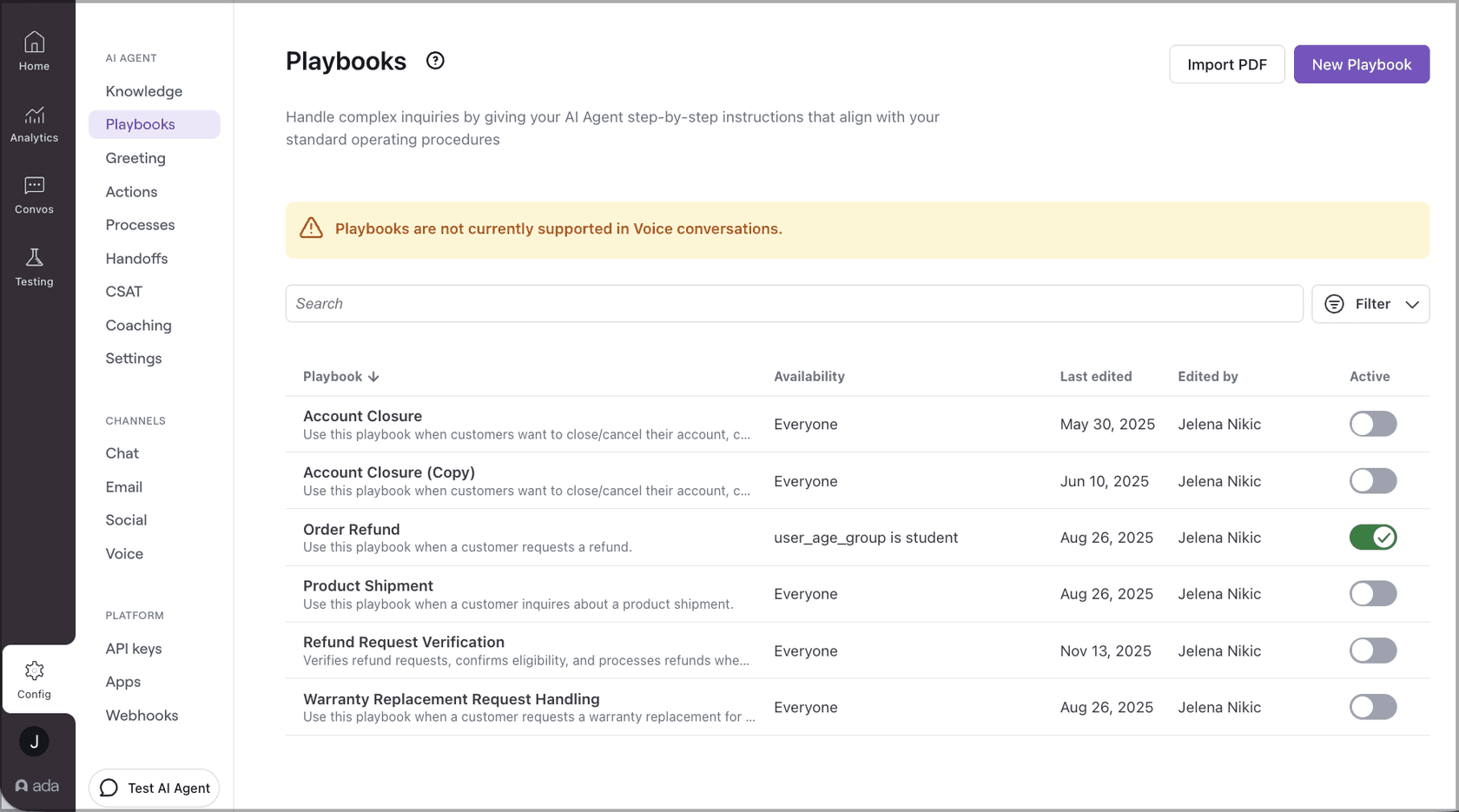Click the green active switch for Order Refund
The image size is (1459, 812).
[x=1372, y=537]
